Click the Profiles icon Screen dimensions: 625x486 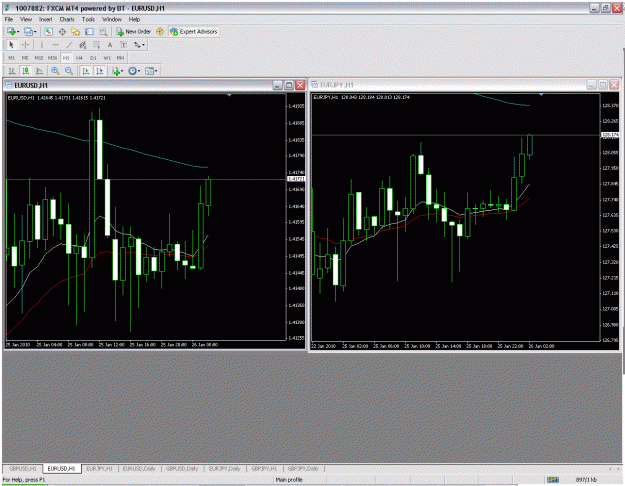pos(28,31)
